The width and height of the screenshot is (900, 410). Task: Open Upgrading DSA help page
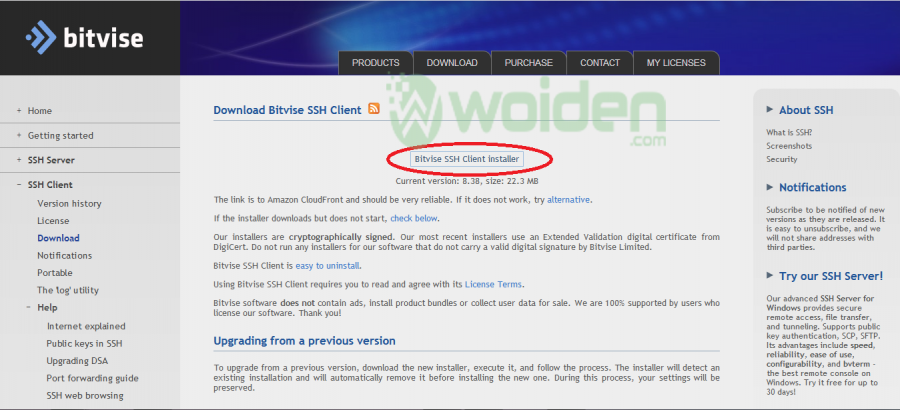(77, 361)
